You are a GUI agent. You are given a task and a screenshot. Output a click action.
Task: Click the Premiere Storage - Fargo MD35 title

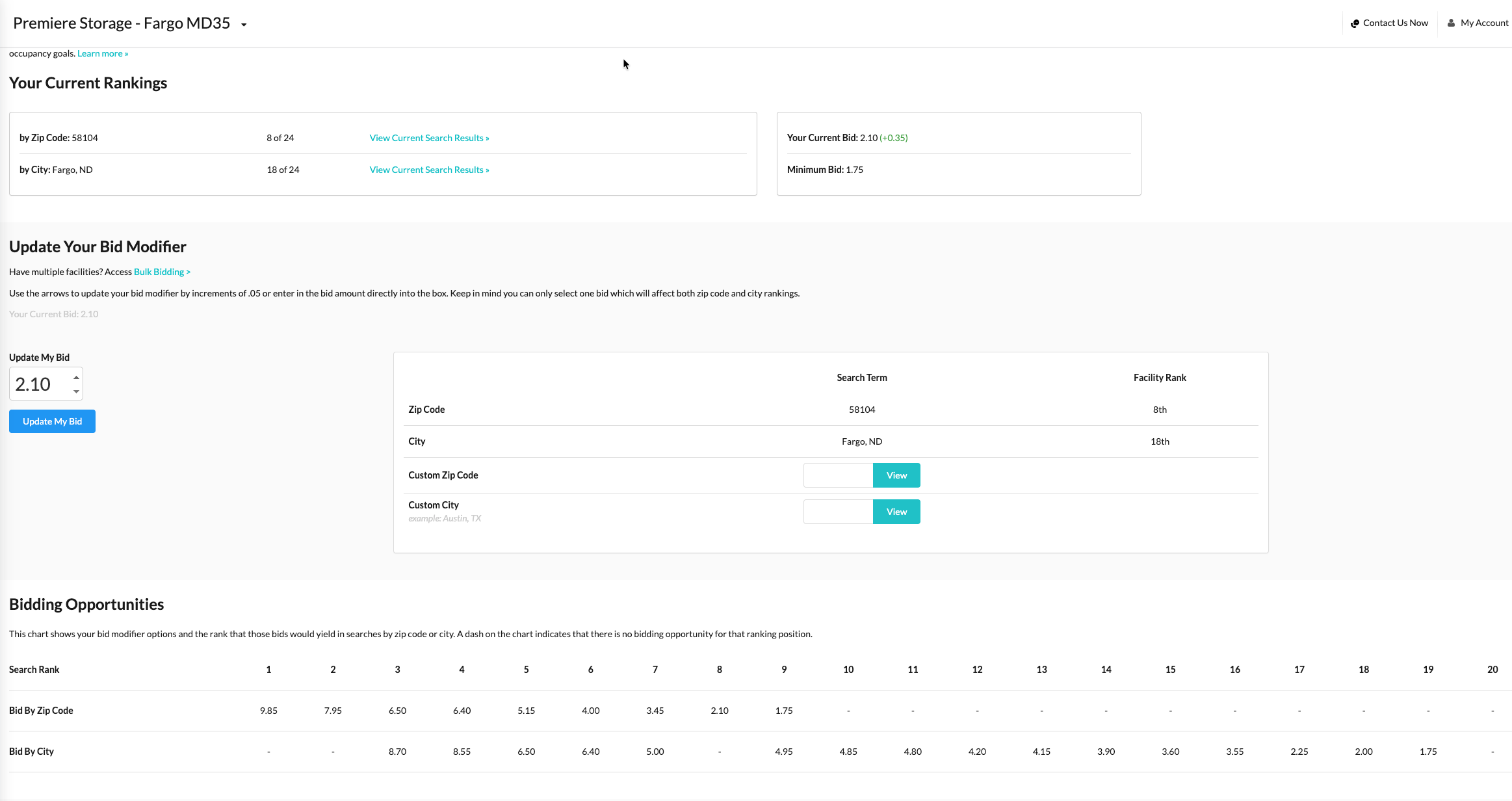click(x=122, y=23)
